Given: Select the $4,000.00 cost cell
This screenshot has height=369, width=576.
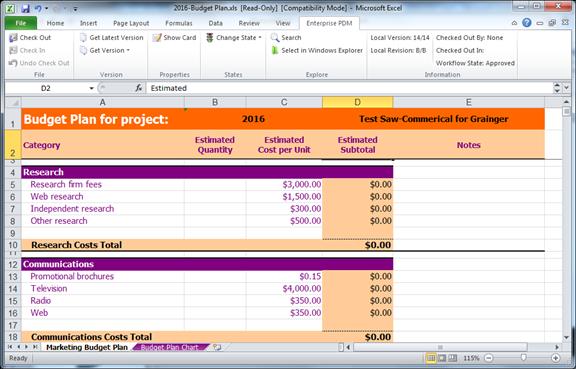Looking at the screenshot, I should pos(284,289).
